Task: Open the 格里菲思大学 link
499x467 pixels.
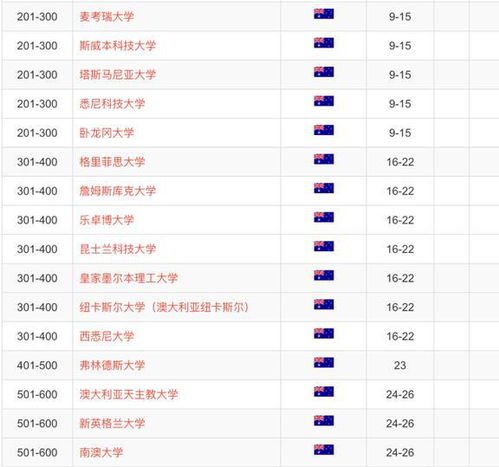Action: [x=112, y=162]
